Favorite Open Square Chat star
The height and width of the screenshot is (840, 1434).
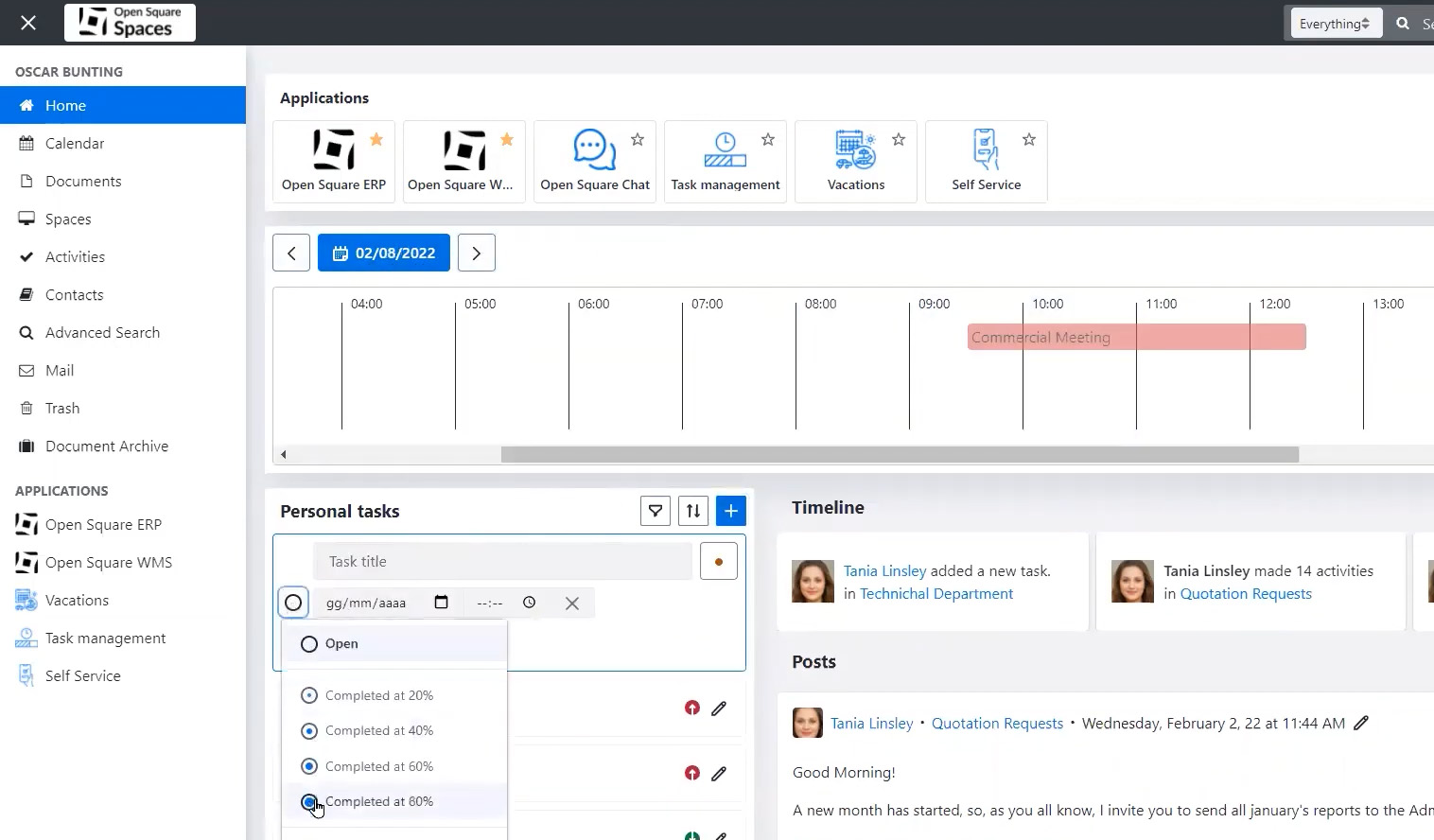(638, 140)
